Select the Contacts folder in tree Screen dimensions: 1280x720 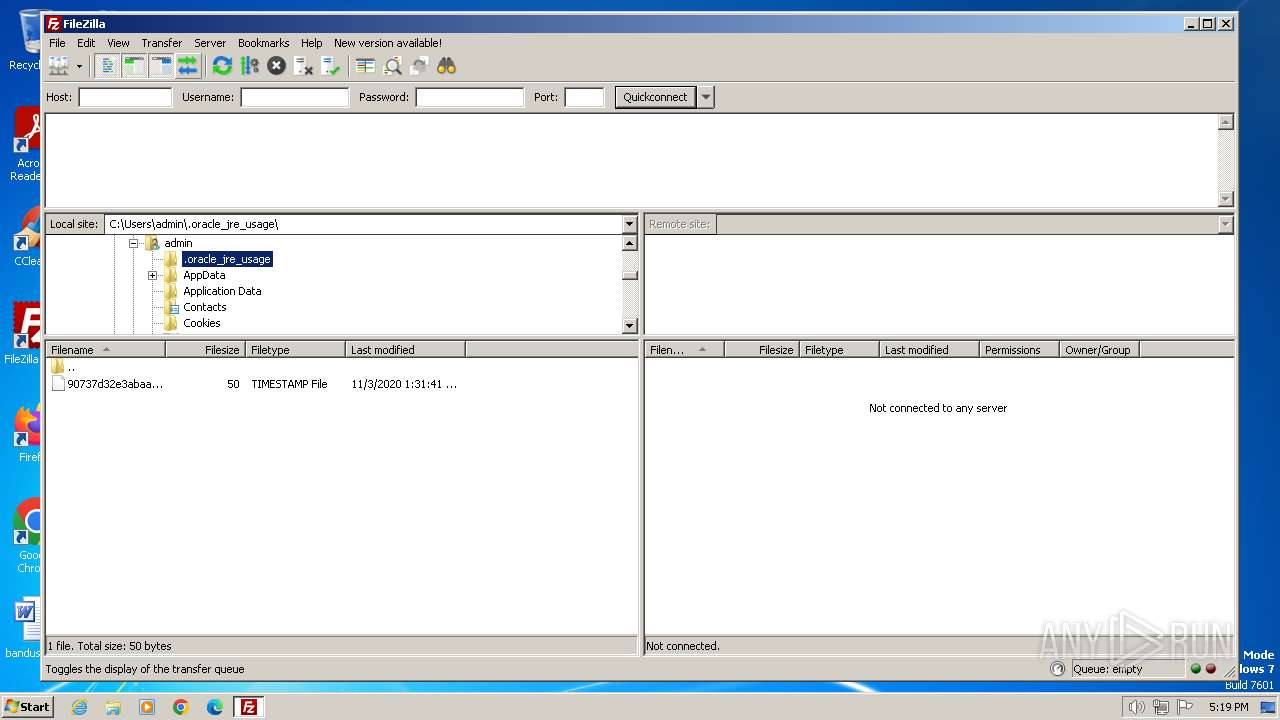pos(205,307)
